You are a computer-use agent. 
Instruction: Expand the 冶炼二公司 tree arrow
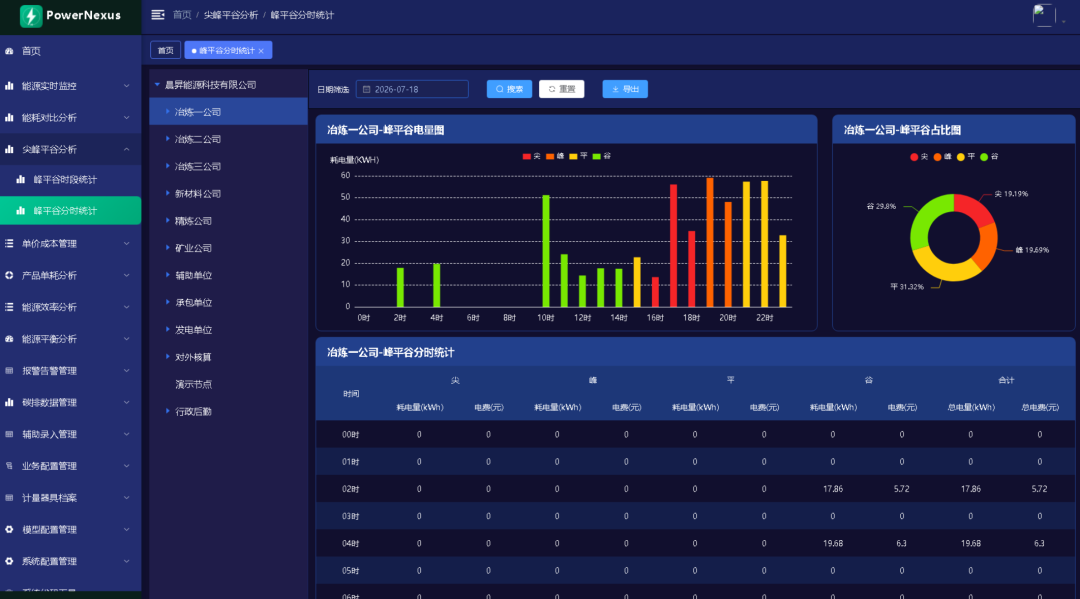pos(167,139)
